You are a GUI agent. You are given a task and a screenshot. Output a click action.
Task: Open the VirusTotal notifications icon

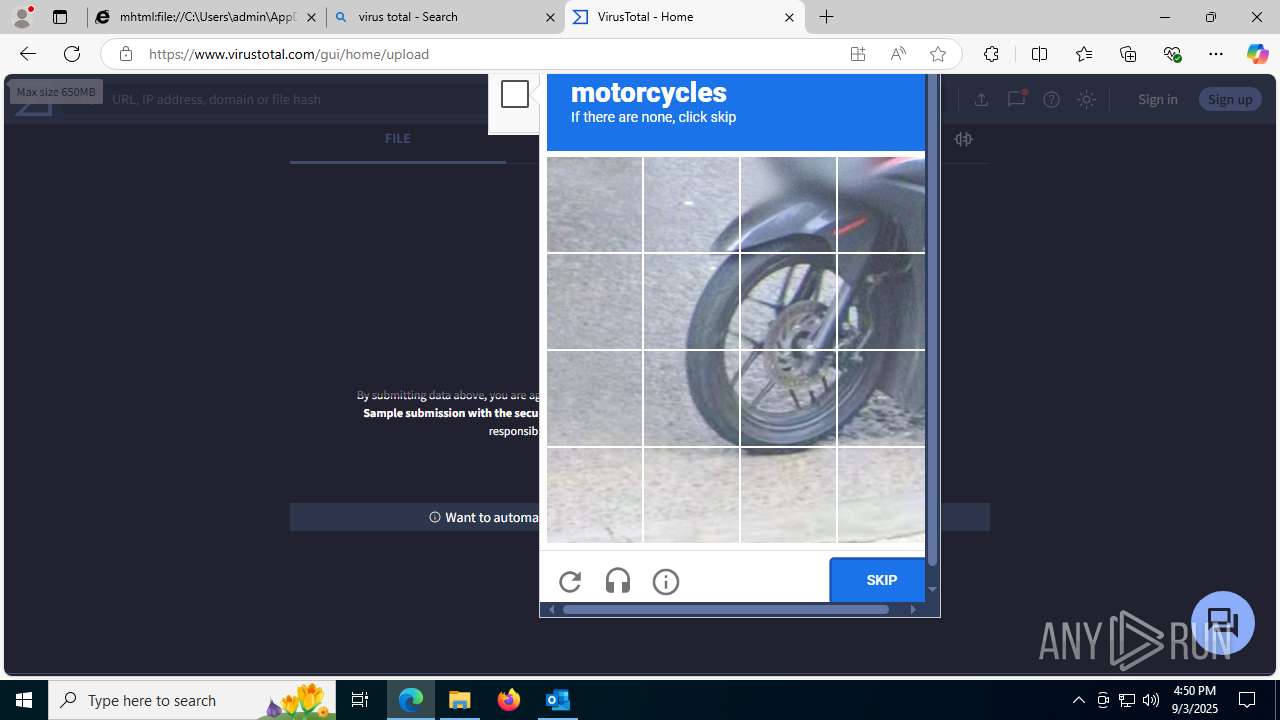coord(1016,98)
